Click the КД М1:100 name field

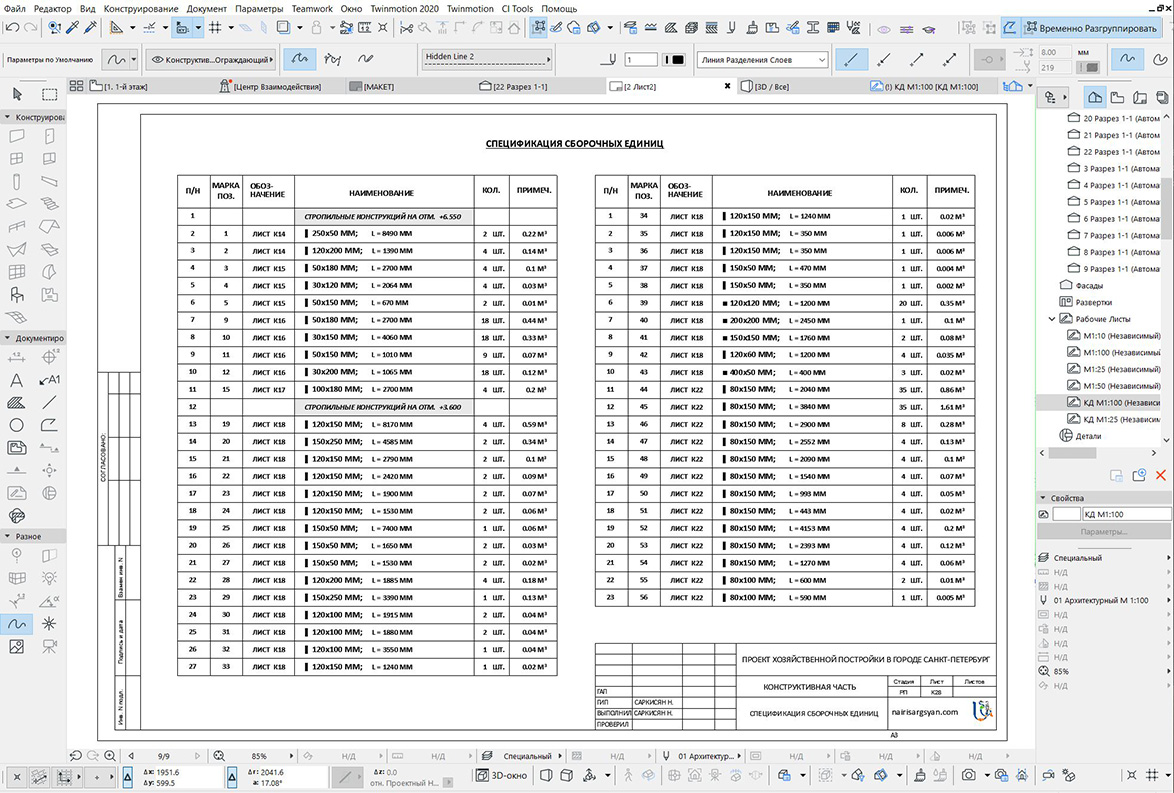pyautogui.click(x=1126, y=514)
